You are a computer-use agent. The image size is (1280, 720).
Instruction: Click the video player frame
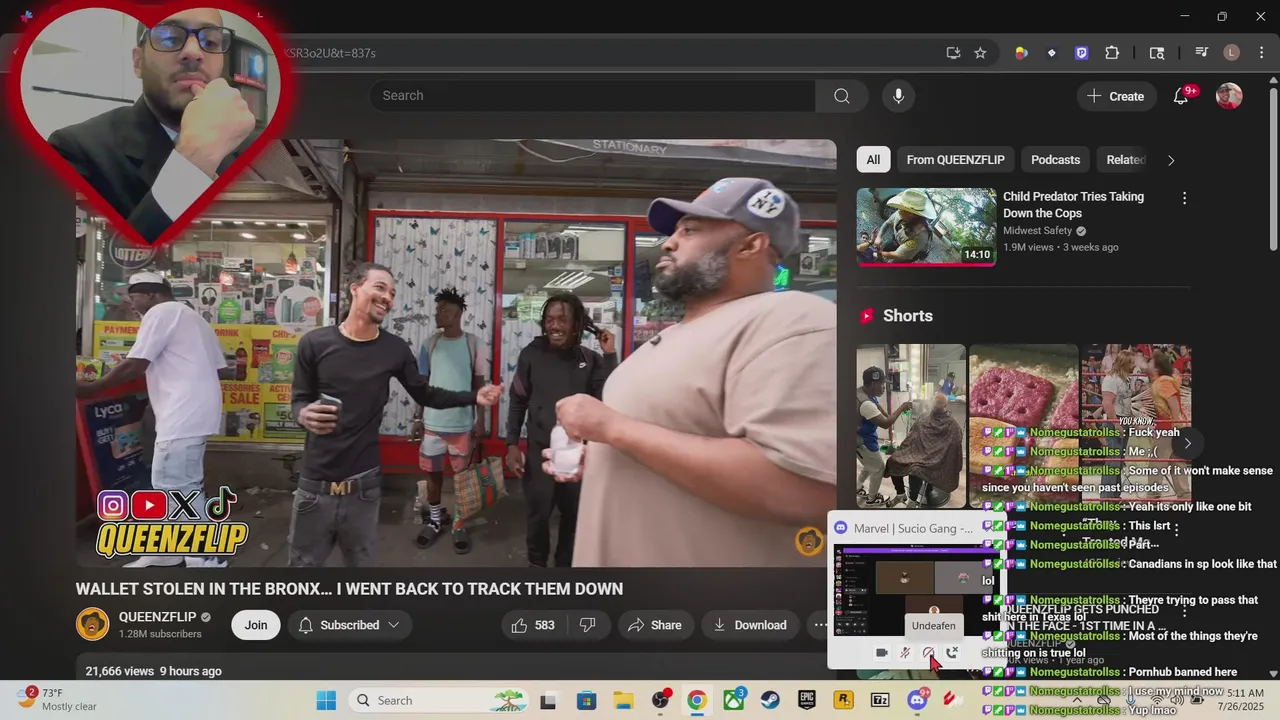click(x=456, y=353)
